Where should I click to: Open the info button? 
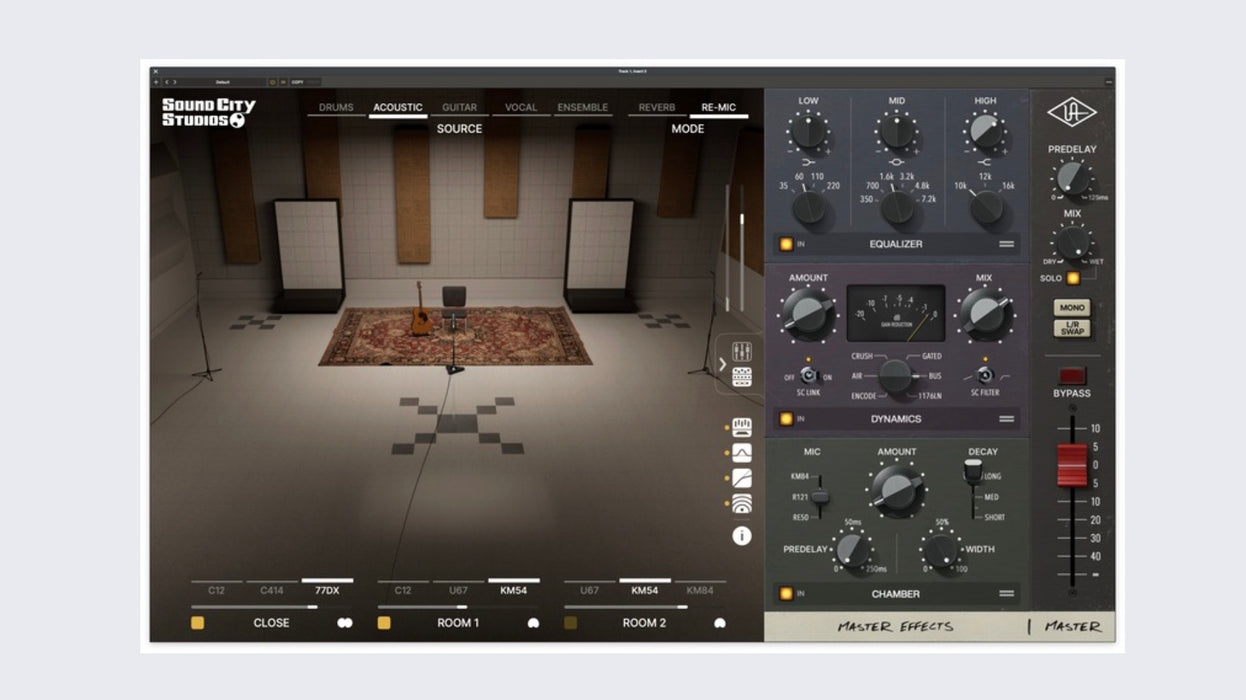742,536
